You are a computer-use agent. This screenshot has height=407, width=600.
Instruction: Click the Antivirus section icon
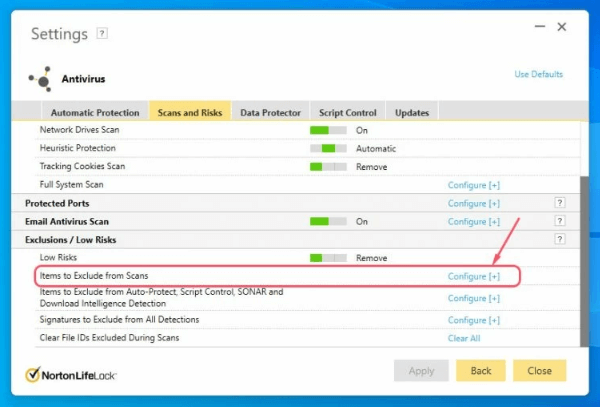coord(40,79)
